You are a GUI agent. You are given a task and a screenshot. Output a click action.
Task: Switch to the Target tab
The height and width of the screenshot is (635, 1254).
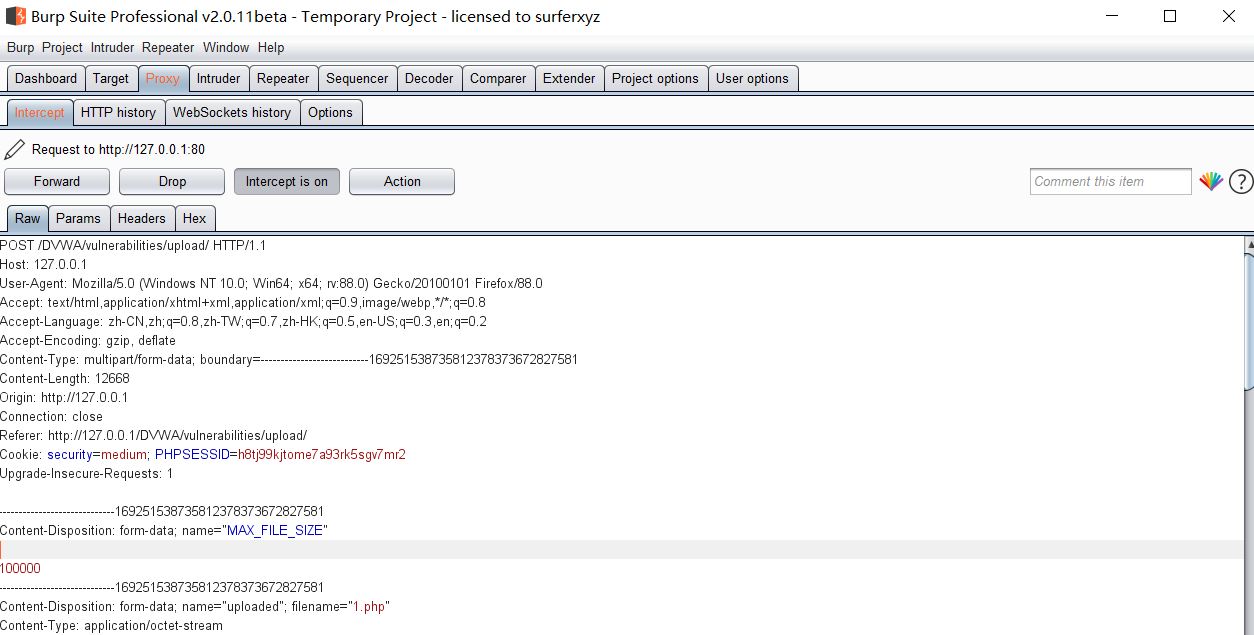tap(111, 78)
